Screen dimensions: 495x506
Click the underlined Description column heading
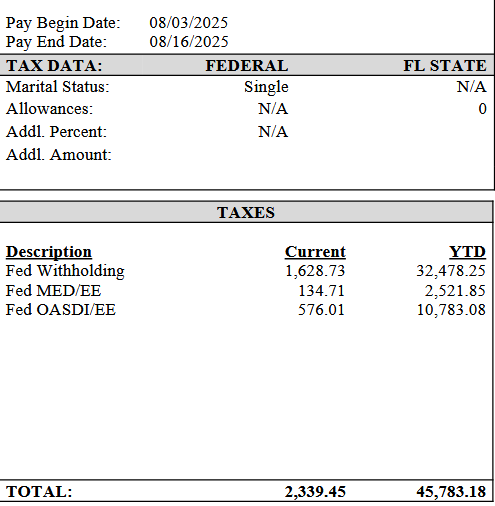point(49,252)
